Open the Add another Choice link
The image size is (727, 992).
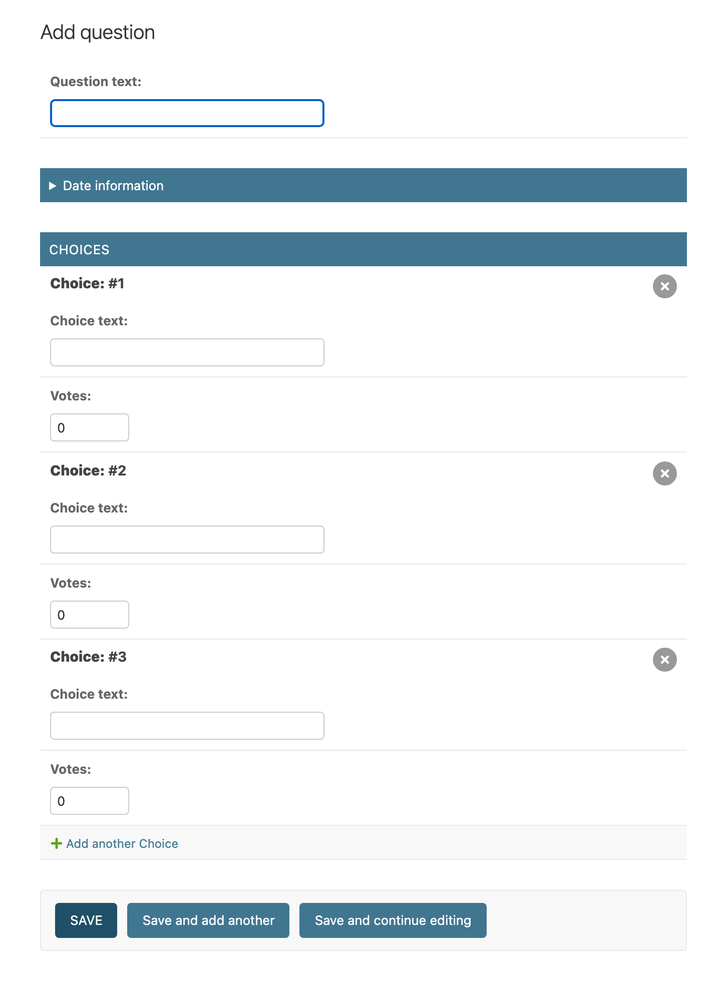pos(120,843)
